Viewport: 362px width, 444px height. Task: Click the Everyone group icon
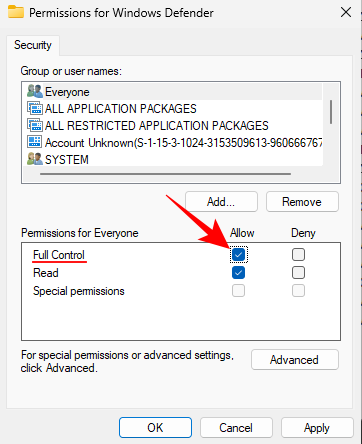pyautogui.click(x=34, y=91)
